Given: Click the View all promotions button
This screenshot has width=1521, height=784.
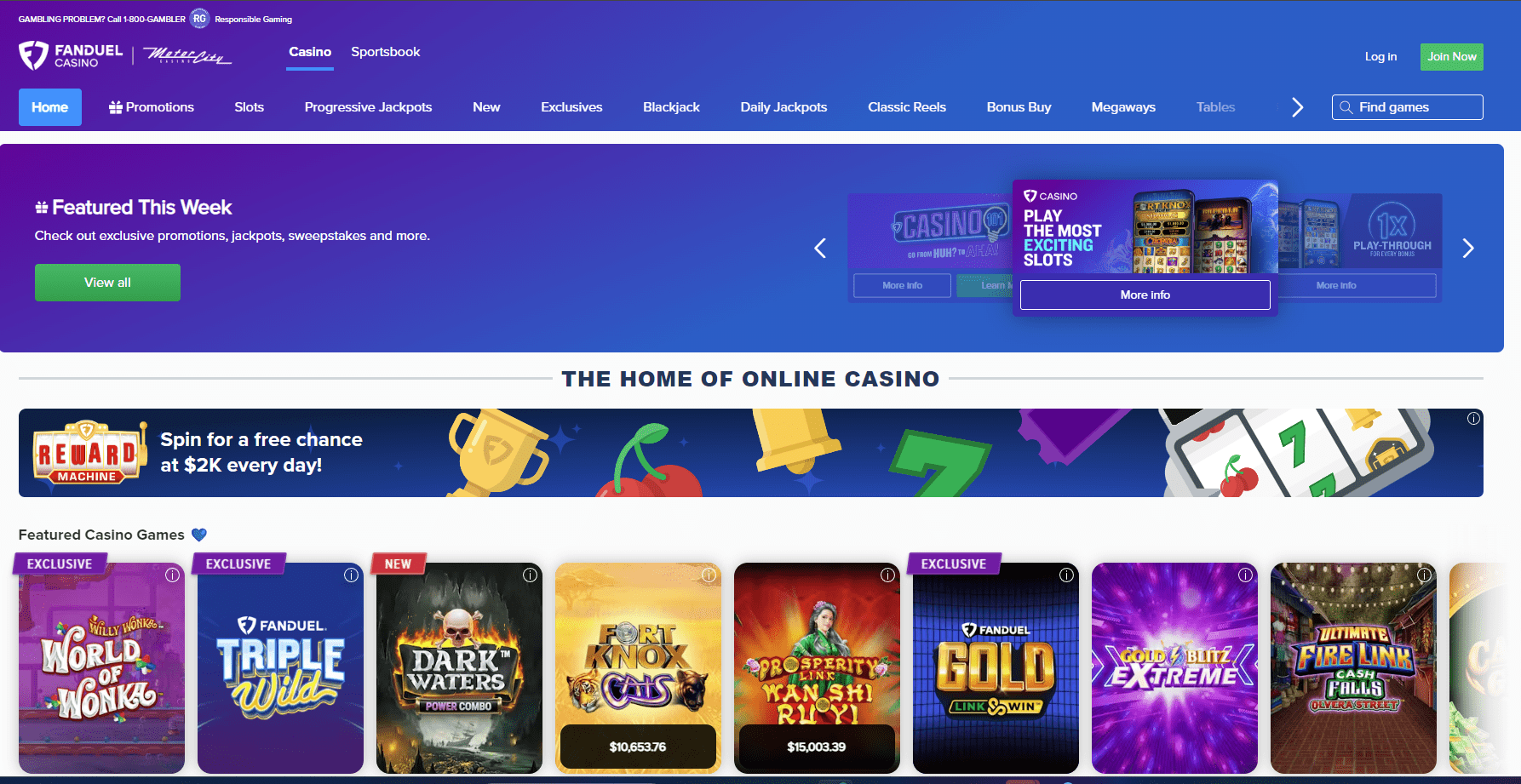Looking at the screenshot, I should click(x=107, y=283).
